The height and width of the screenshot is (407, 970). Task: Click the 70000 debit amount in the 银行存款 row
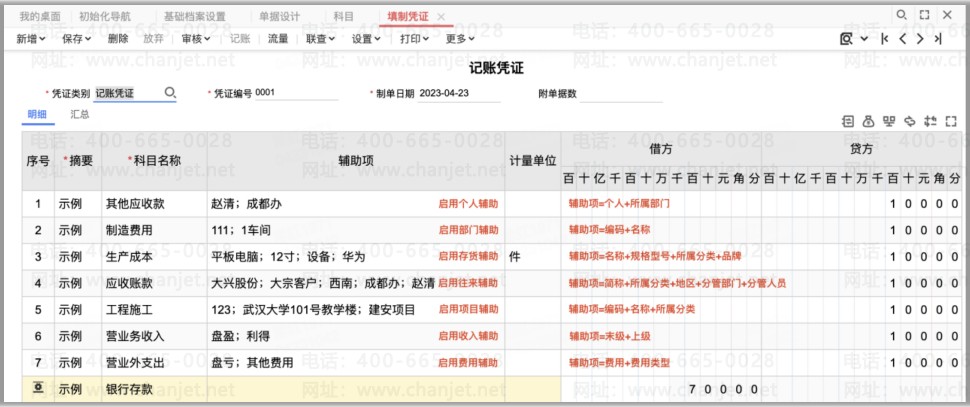723,390
